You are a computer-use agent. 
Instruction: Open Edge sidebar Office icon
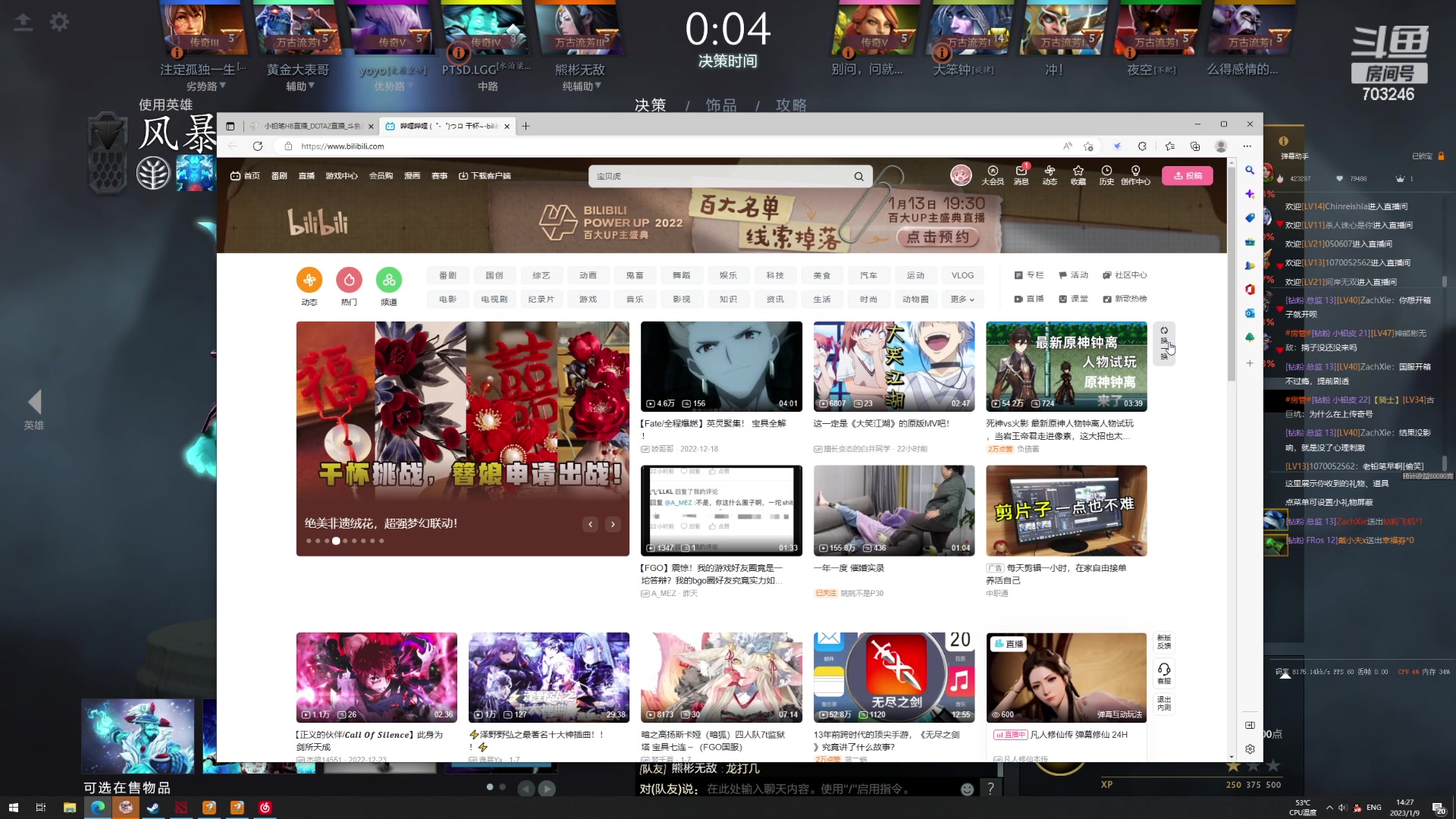coord(1250,290)
